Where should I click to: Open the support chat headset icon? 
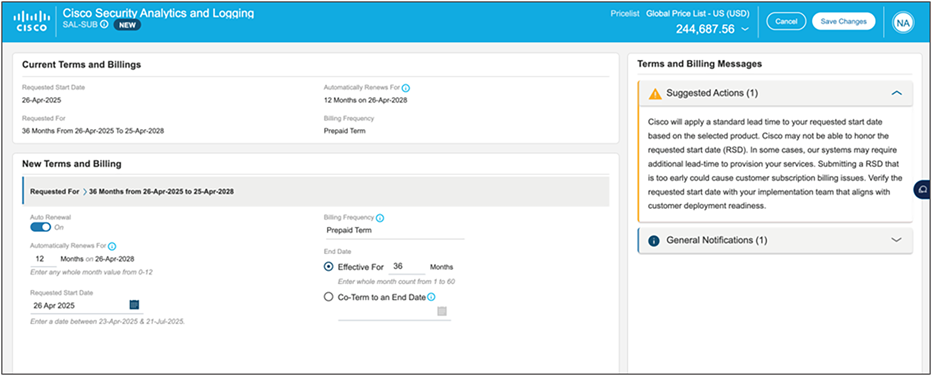click(923, 189)
